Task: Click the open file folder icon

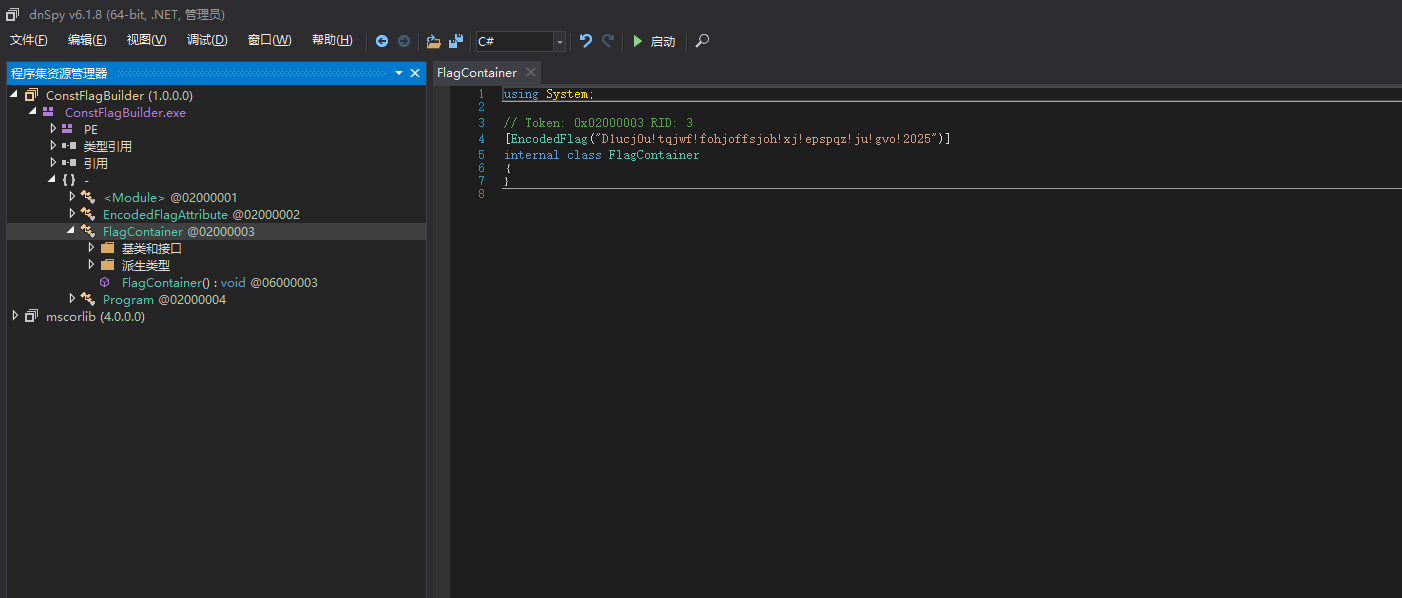Action: pyautogui.click(x=433, y=41)
